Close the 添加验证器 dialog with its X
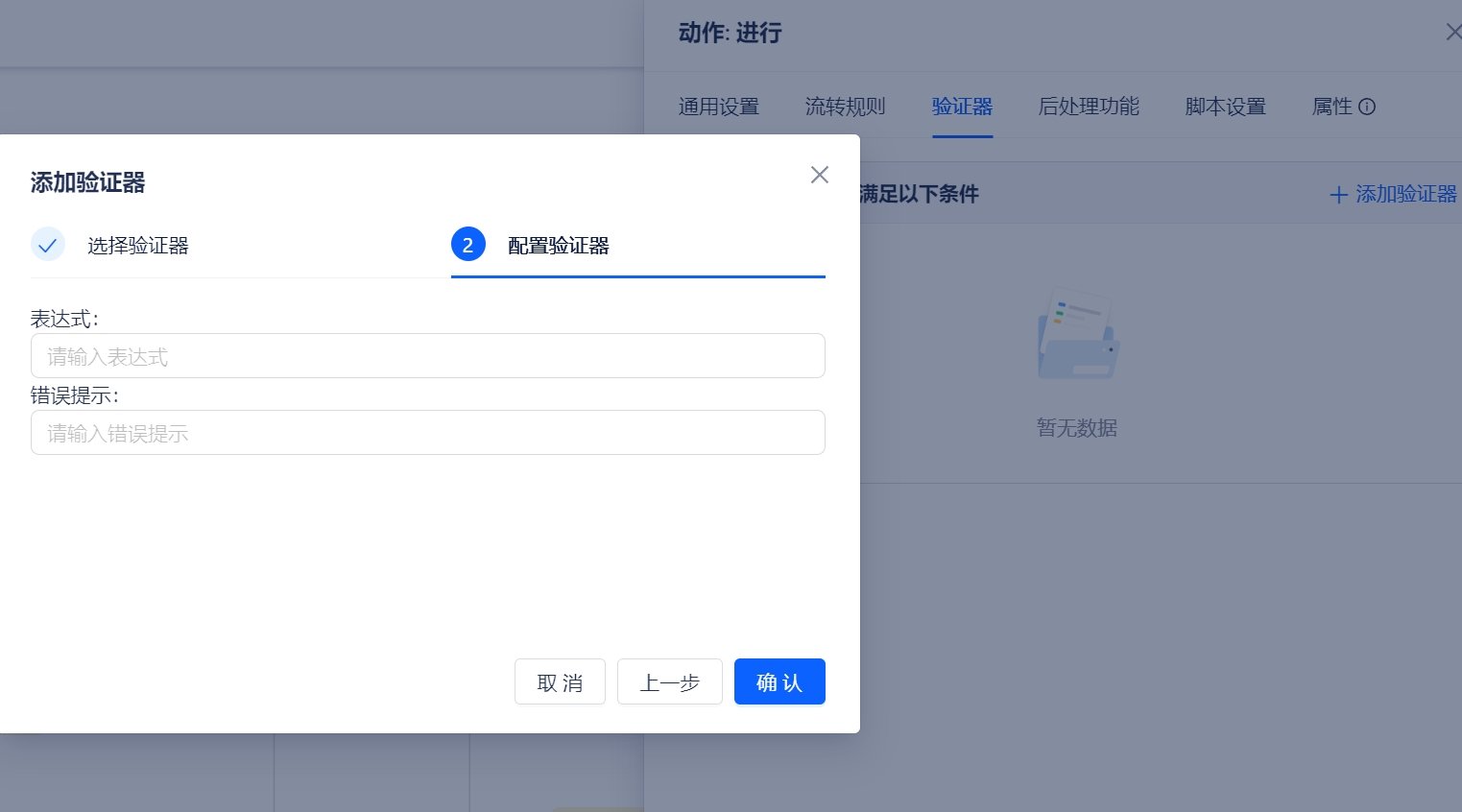The width and height of the screenshot is (1462, 812). pos(819,175)
